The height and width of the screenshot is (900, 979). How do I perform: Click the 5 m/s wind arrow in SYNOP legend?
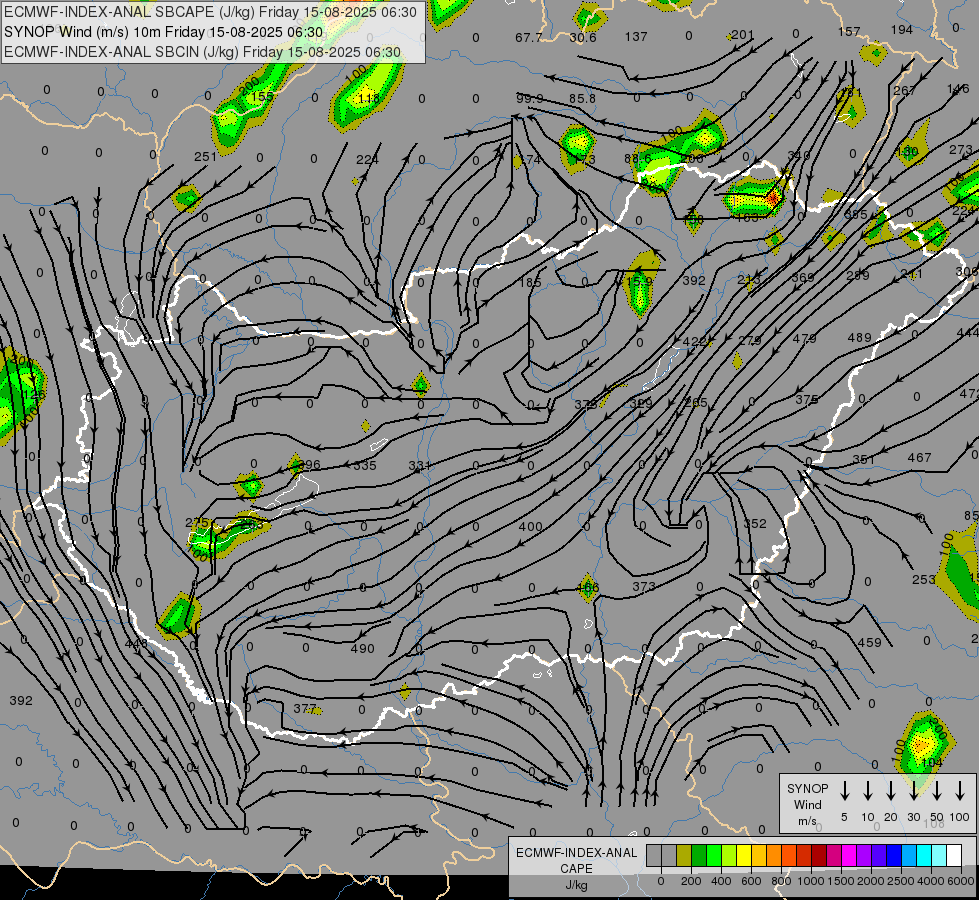pos(845,791)
